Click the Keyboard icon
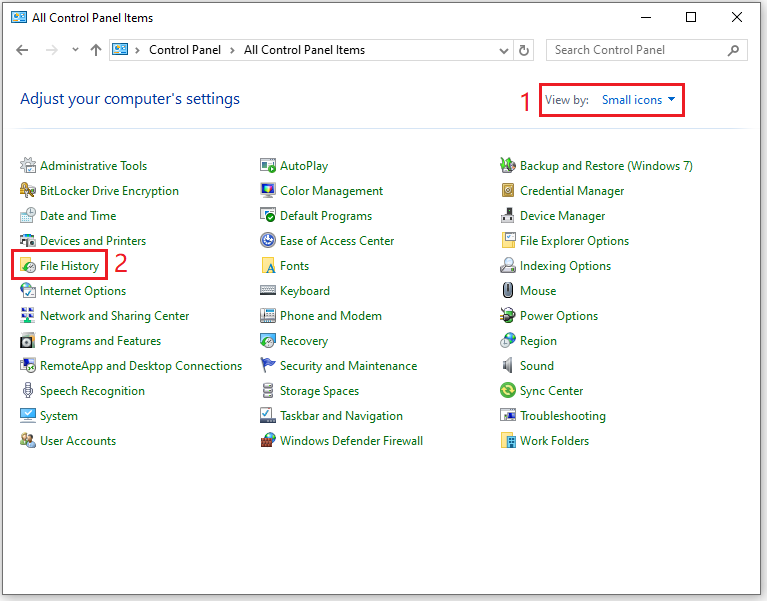767x601 pixels. pos(268,290)
